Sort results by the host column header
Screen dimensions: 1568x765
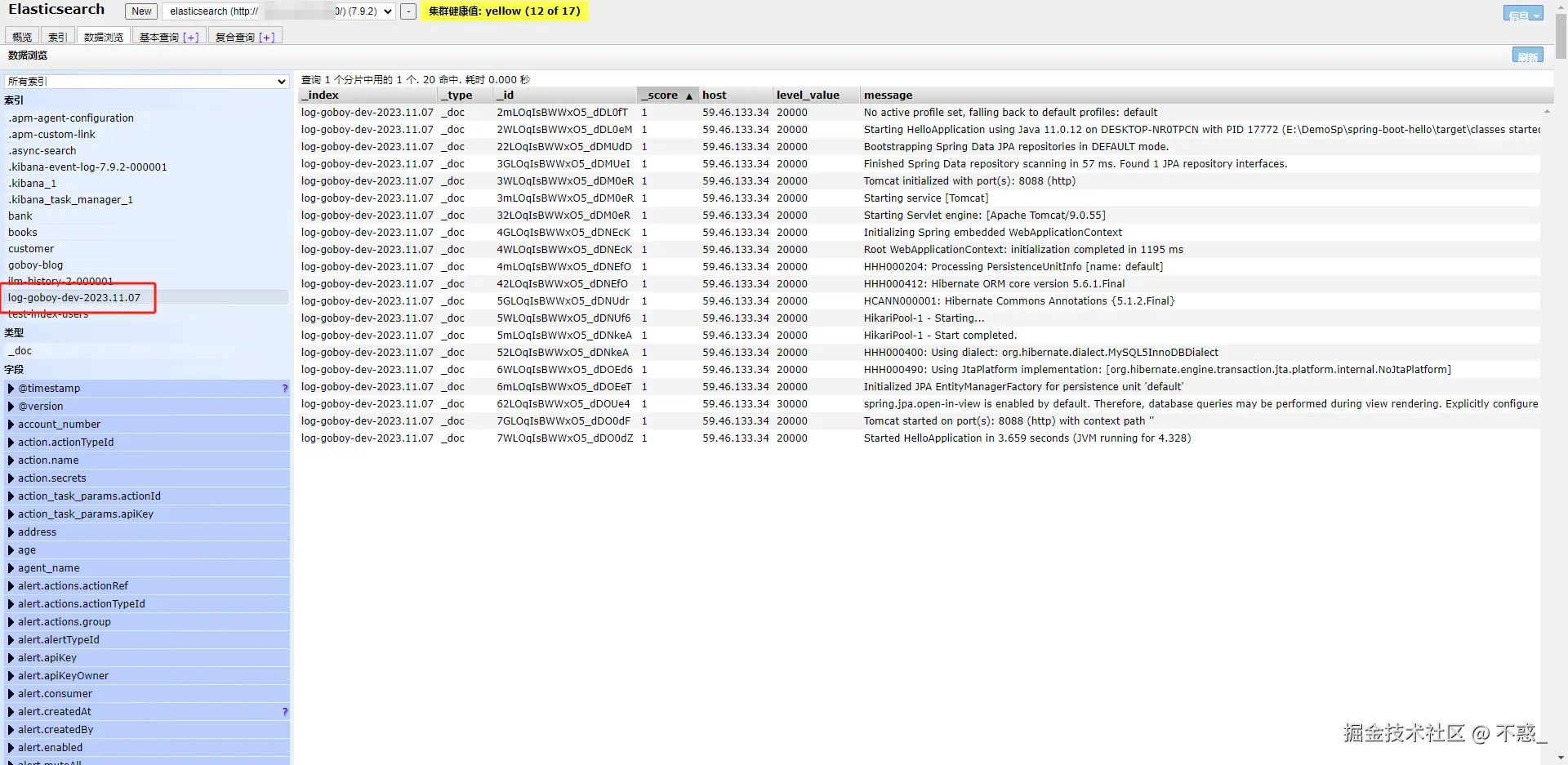click(x=735, y=96)
